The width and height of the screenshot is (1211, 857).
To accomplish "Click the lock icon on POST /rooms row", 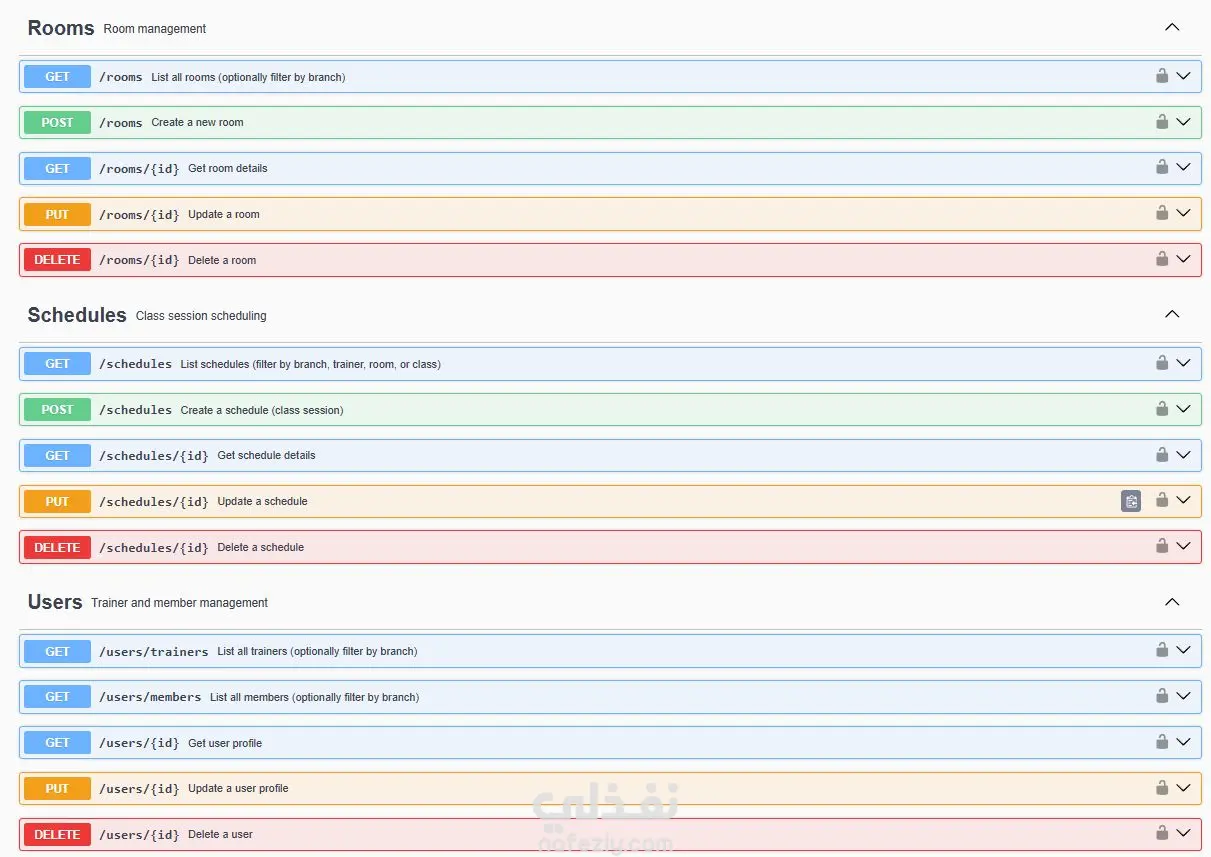I will pos(1161,121).
